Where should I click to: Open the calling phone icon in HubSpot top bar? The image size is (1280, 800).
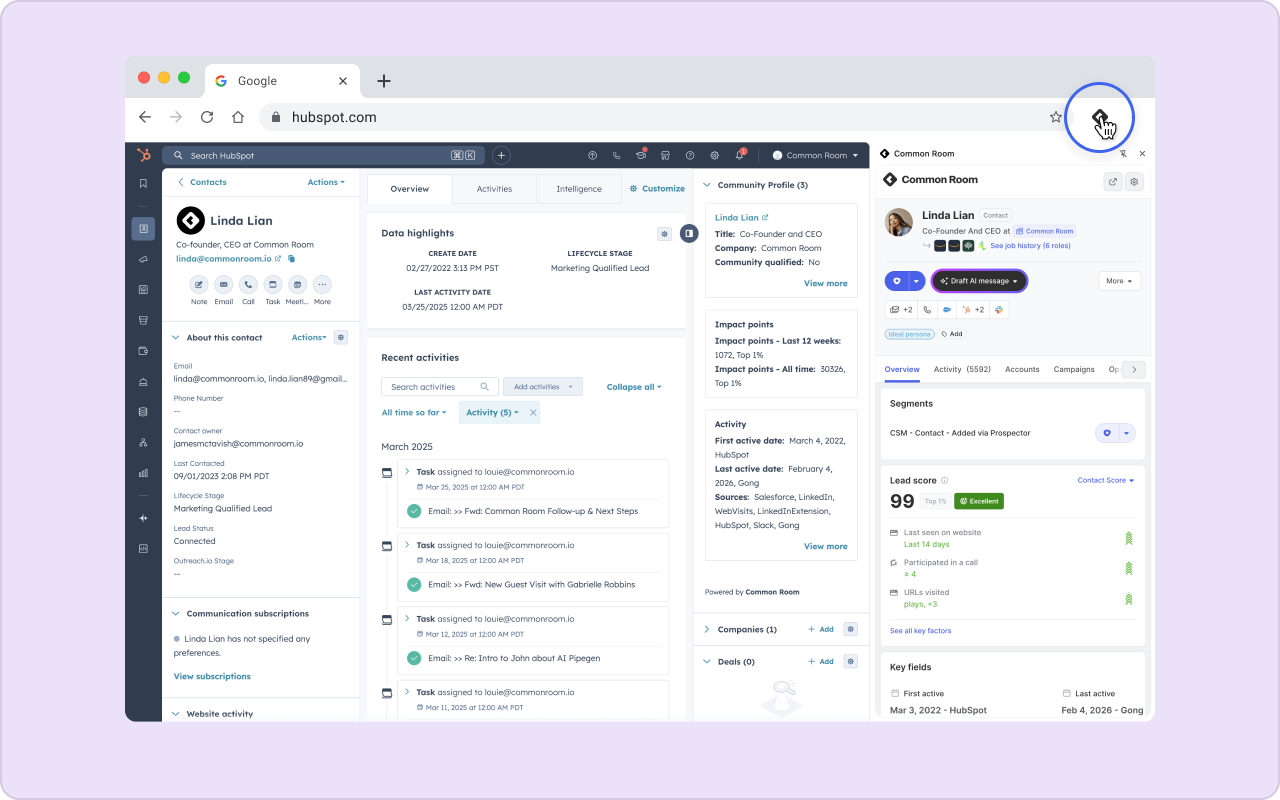[x=616, y=155]
